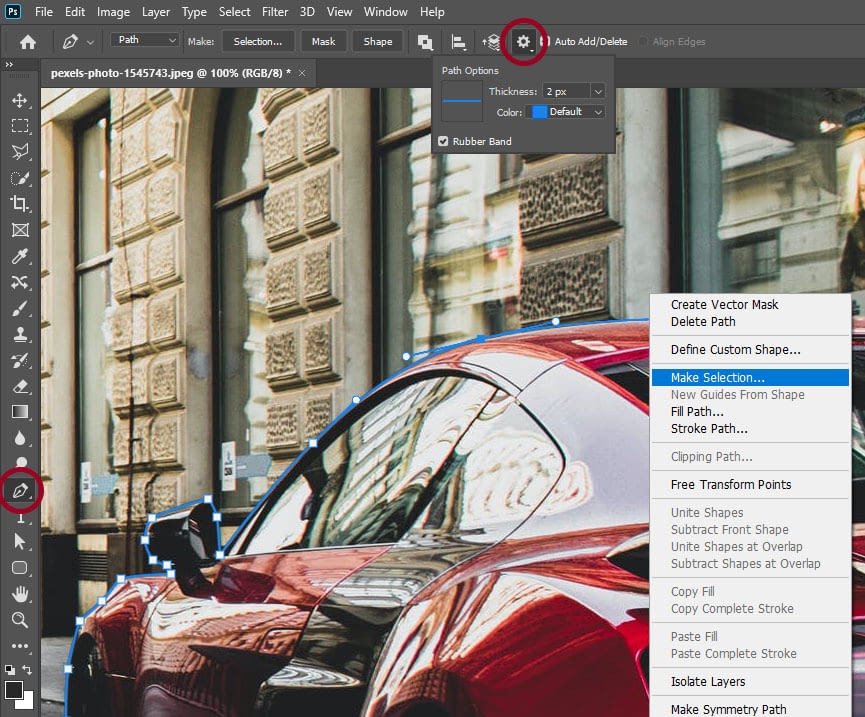Toggle Auto Add/Delete
Image resolution: width=865 pixels, height=717 pixels.
coord(543,41)
